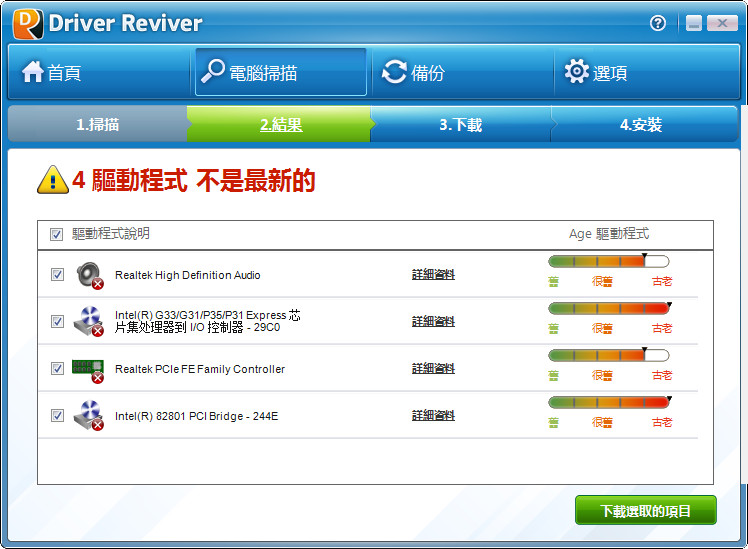The height and width of the screenshot is (549, 748).
Task: Click the backup refresh-arrows icon
Action: point(394,72)
